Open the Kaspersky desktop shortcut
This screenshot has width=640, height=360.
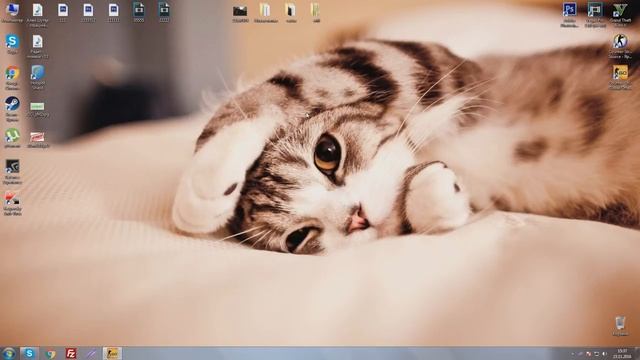click(x=12, y=204)
